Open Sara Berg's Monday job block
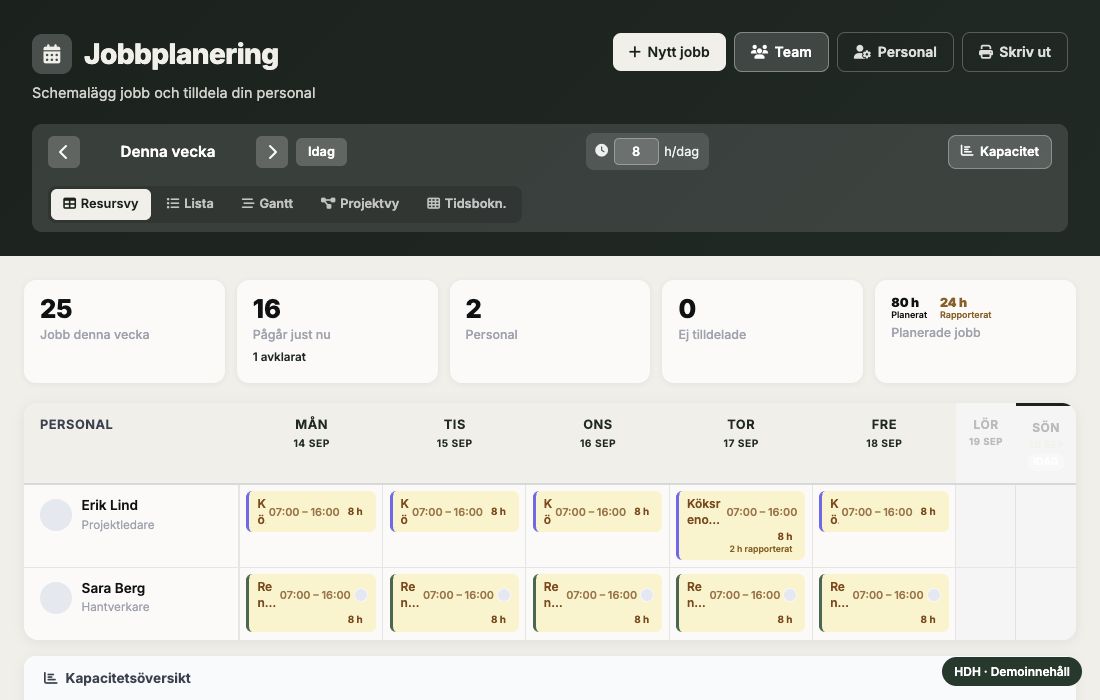 tap(311, 603)
